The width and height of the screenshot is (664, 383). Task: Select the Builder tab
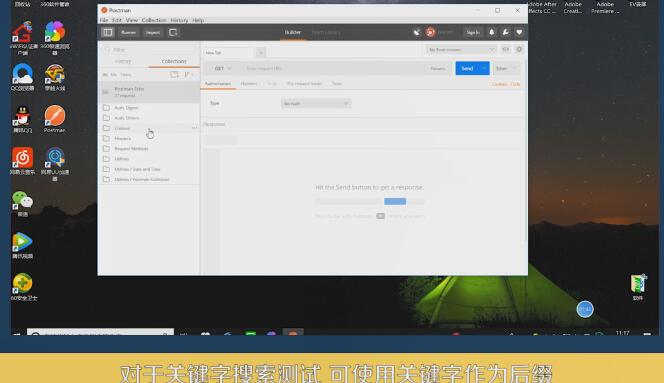click(x=293, y=32)
